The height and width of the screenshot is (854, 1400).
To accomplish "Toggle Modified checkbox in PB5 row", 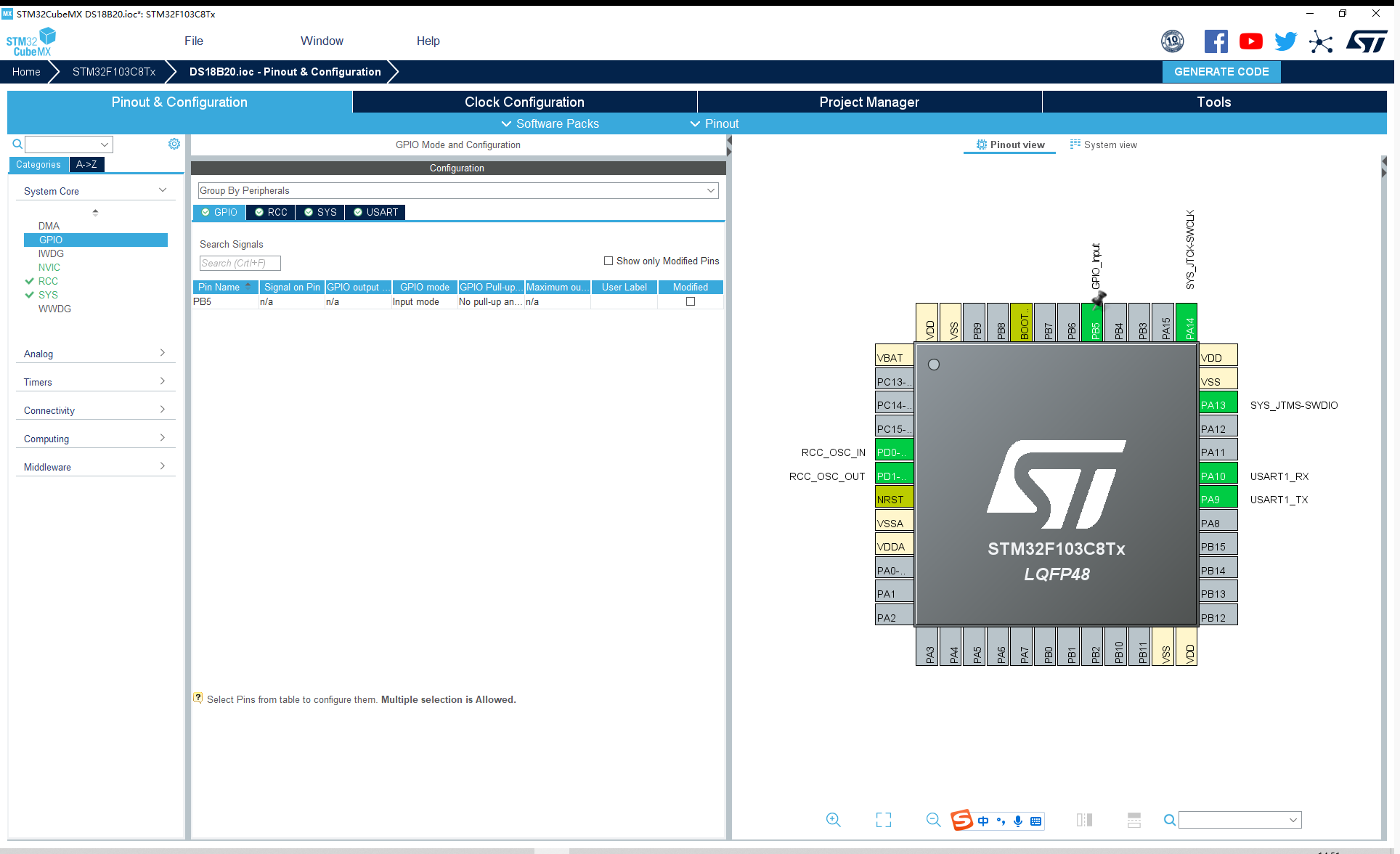I will click(x=691, y=301).
